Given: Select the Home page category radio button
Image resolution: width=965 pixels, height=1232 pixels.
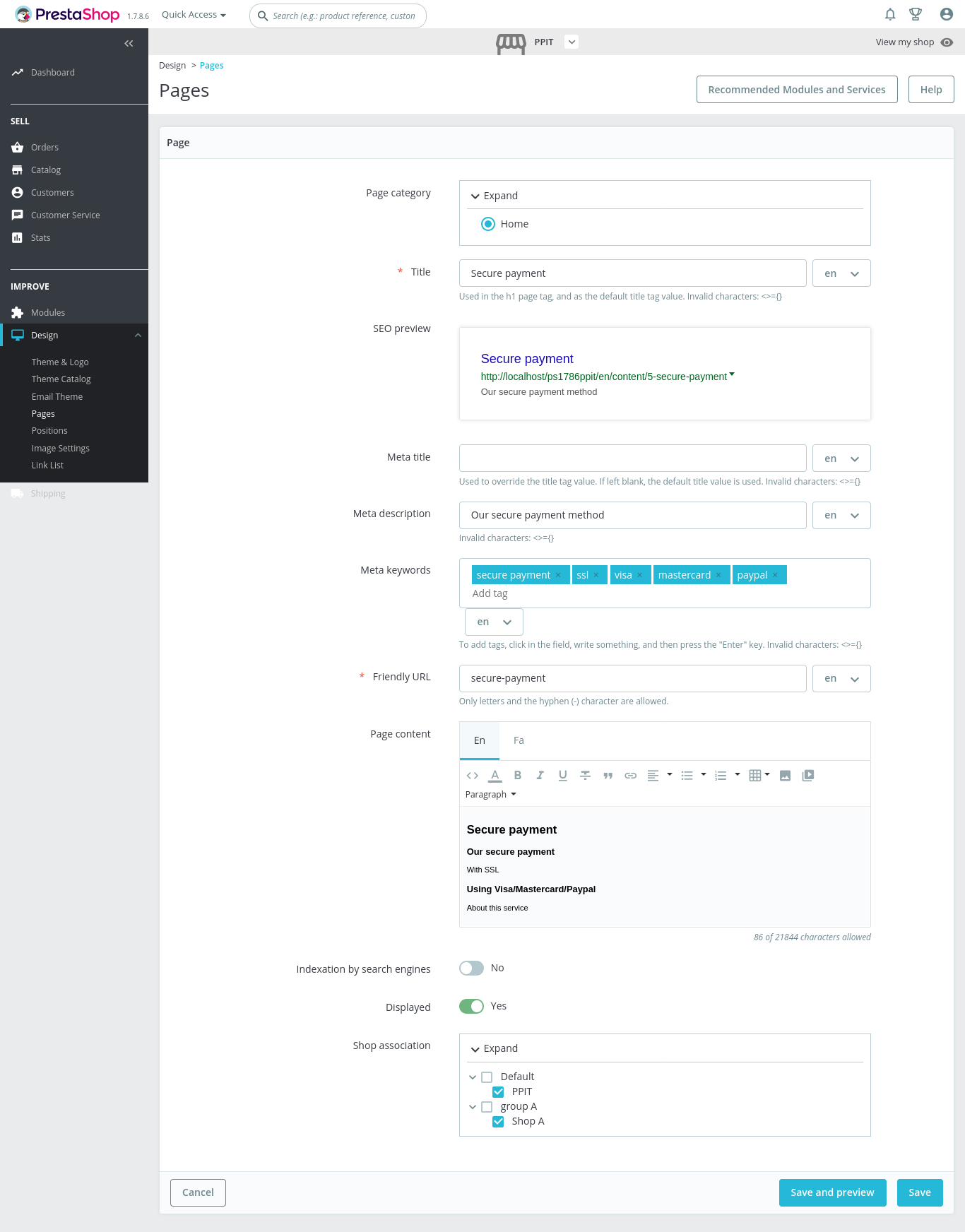Looking at the screenshot, I should click(488, 224).
